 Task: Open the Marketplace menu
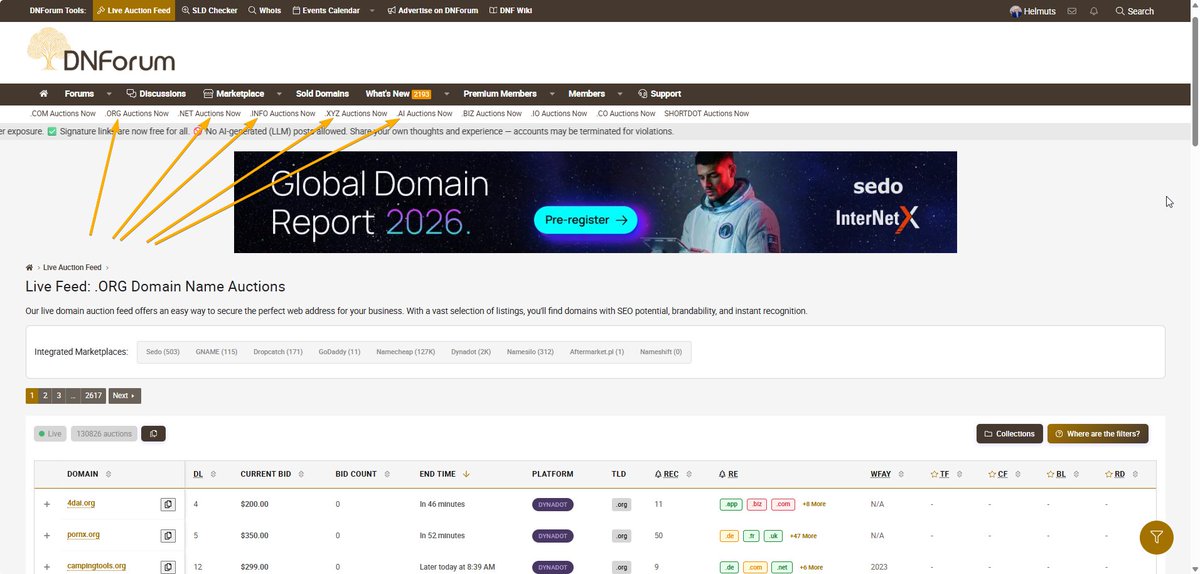(x=234, y=93)
